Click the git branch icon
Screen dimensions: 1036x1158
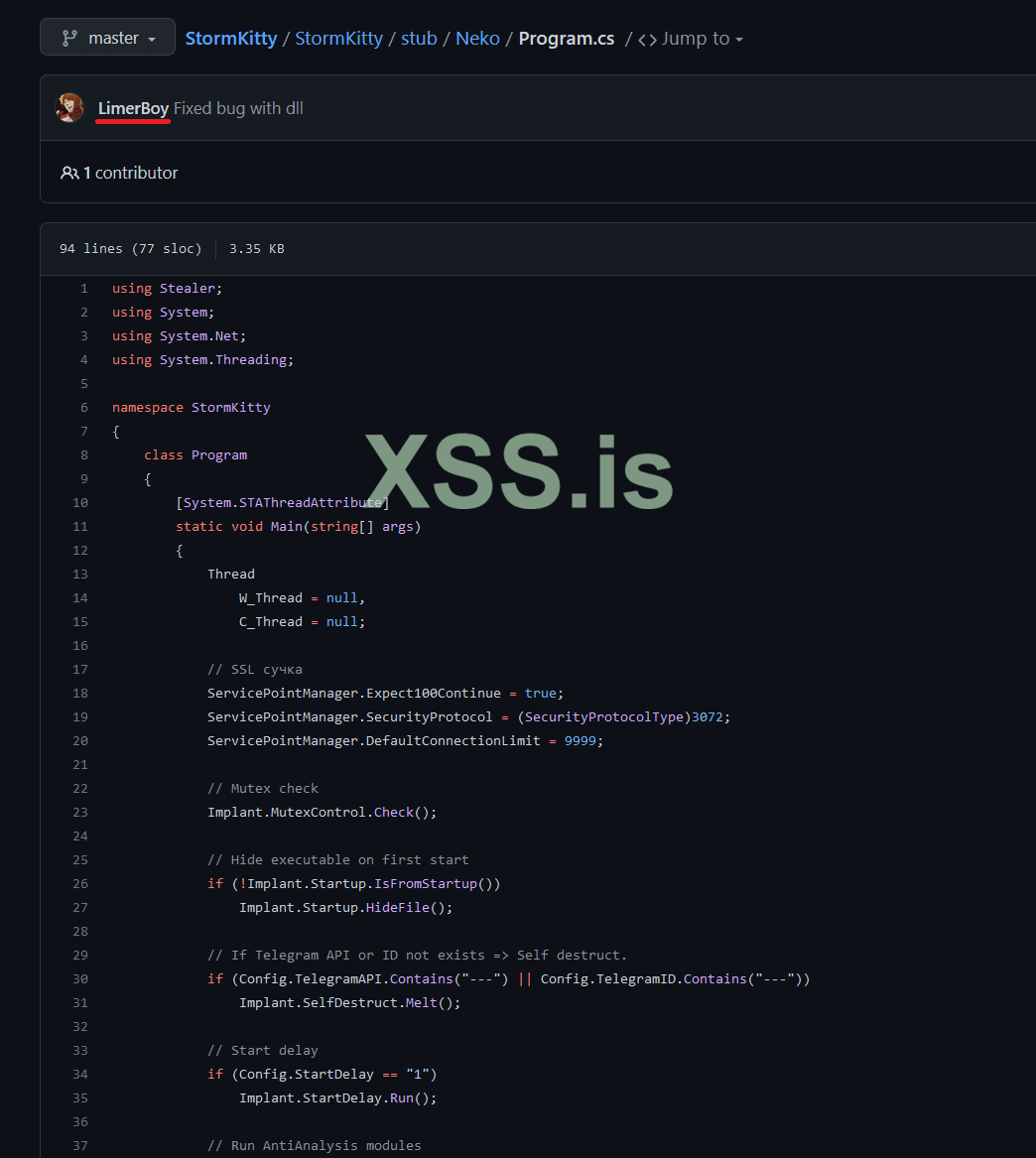[69, 39]
